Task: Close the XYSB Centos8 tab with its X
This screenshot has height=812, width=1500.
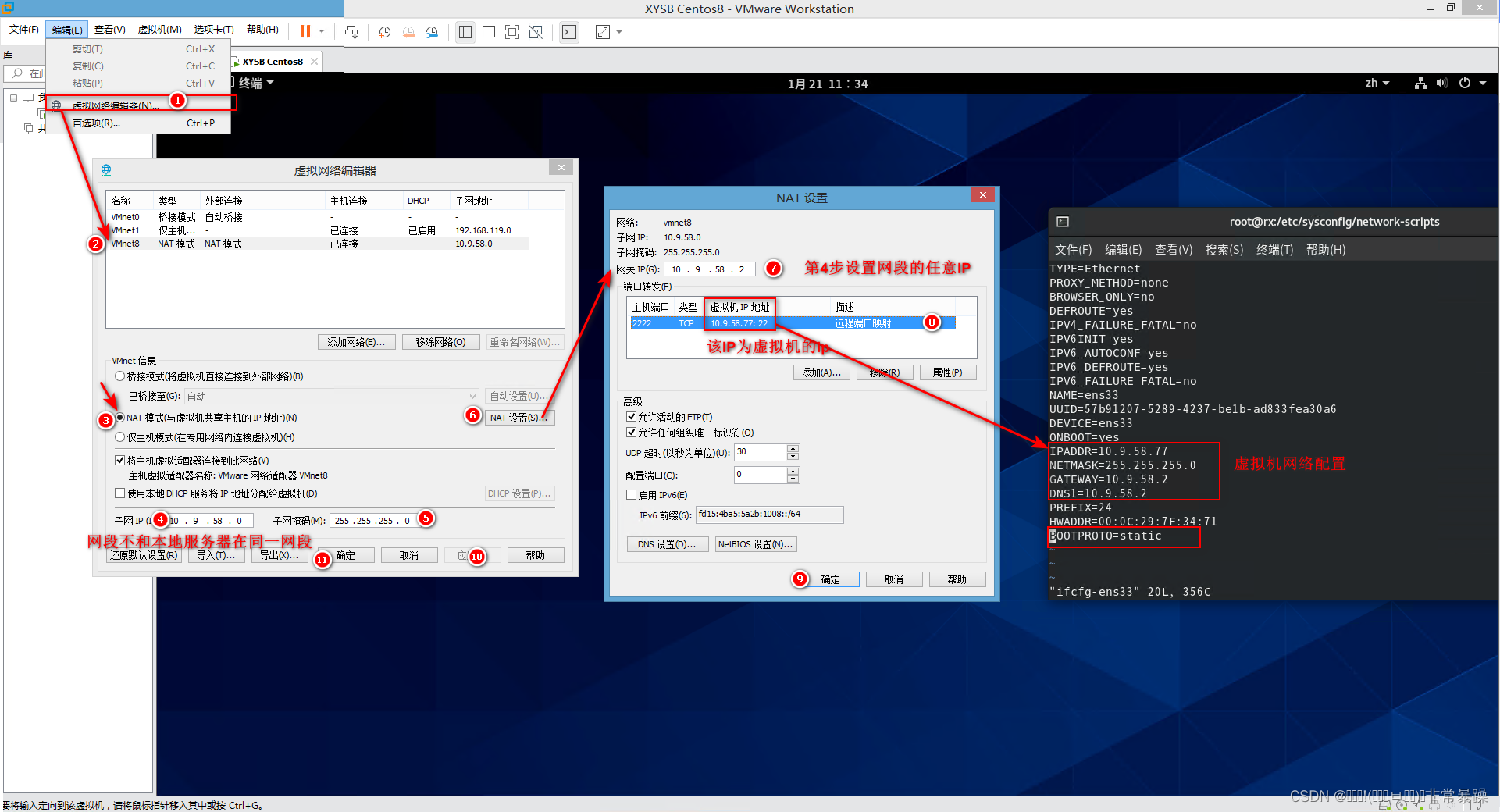Action: point(314,61)
